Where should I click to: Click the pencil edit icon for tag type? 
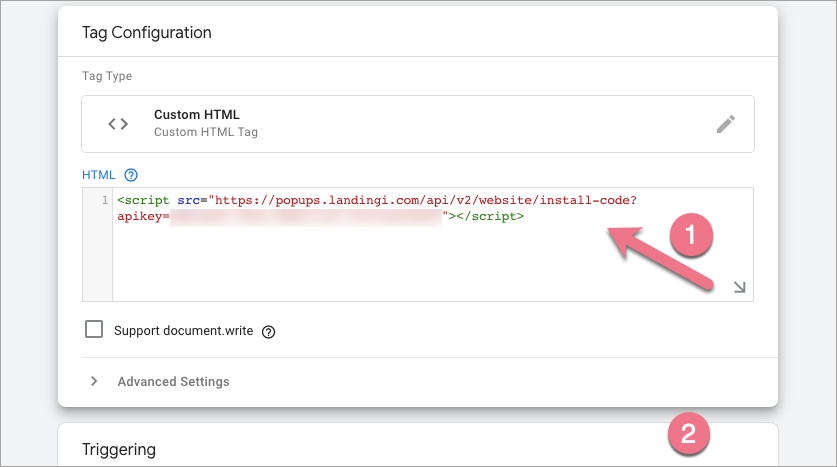(726, 124)
